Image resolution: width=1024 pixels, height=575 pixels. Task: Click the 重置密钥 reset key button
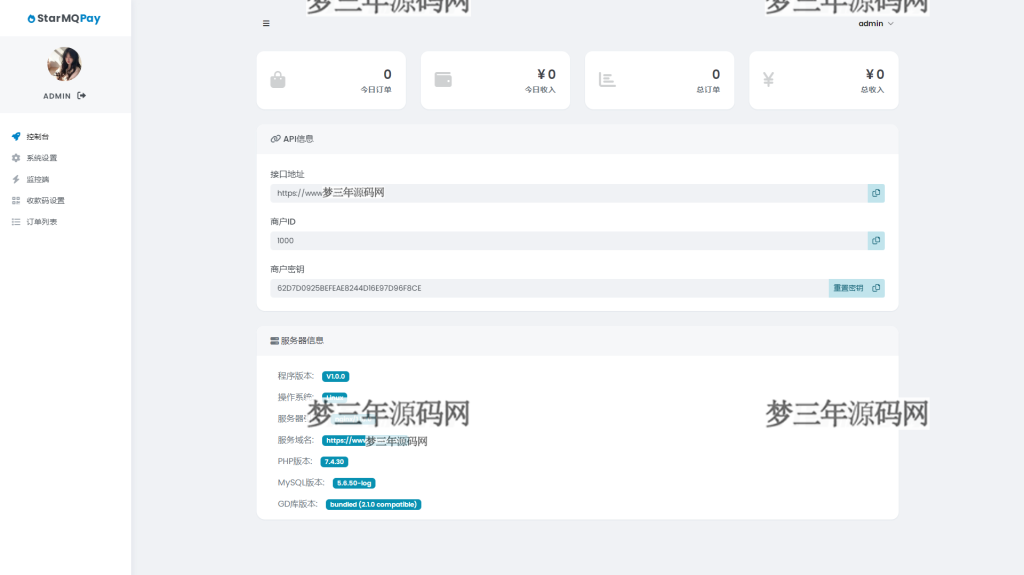pyautogui.click(x=848, y=288)
